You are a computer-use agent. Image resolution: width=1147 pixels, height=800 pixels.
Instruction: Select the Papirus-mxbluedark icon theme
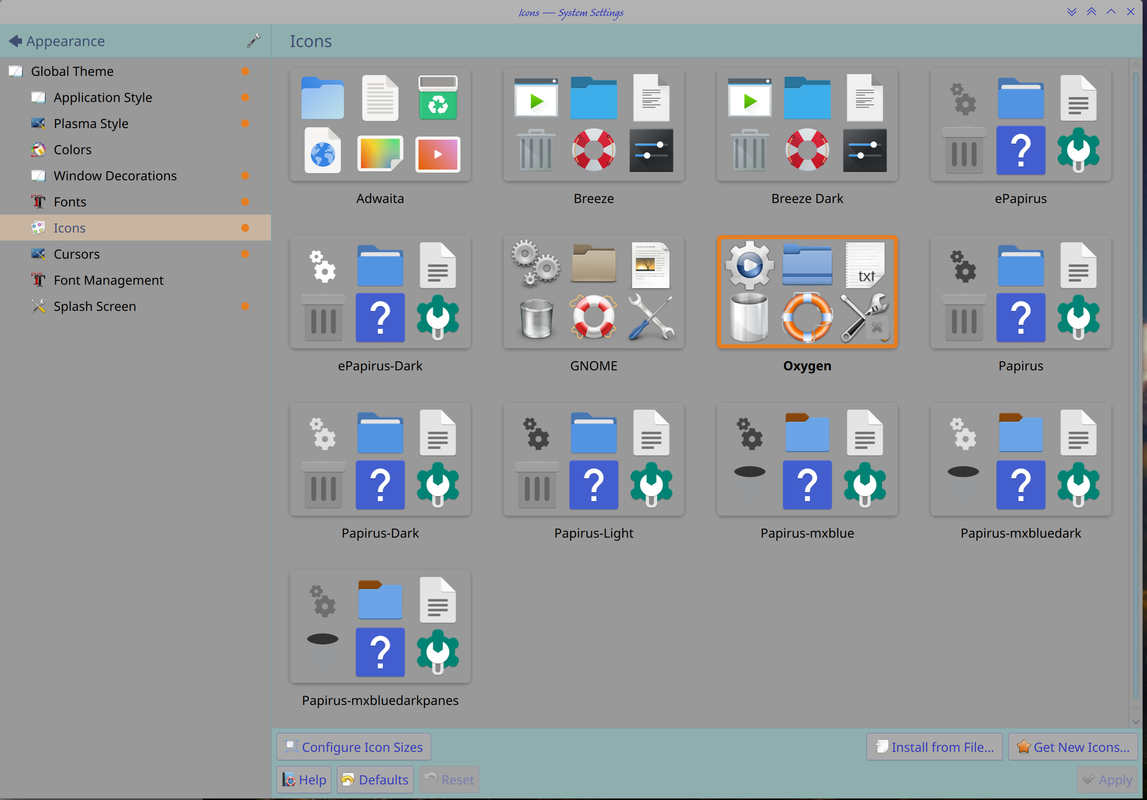(1020, 460)
